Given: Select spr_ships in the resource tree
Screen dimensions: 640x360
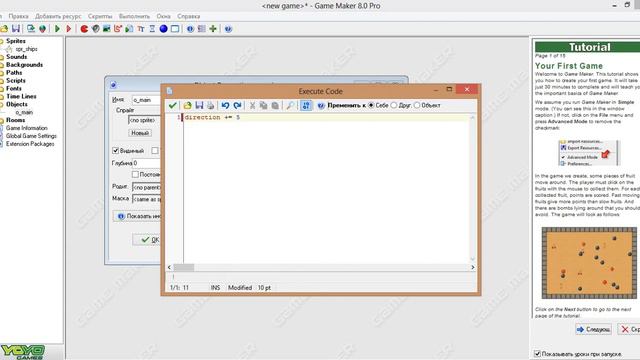Looking at the screenshot, I should (26, 49).
